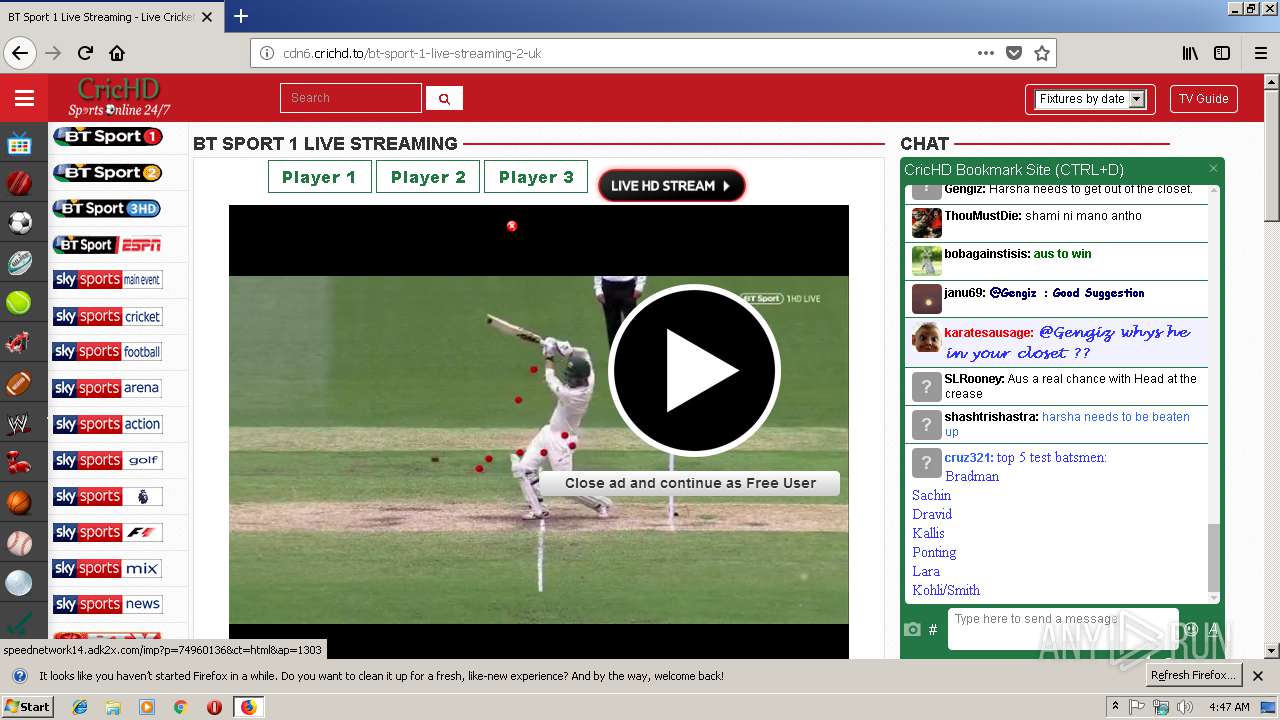Open BT Sport 1 channel link
Screen dimensions: 1280x720
pos(107,136)
